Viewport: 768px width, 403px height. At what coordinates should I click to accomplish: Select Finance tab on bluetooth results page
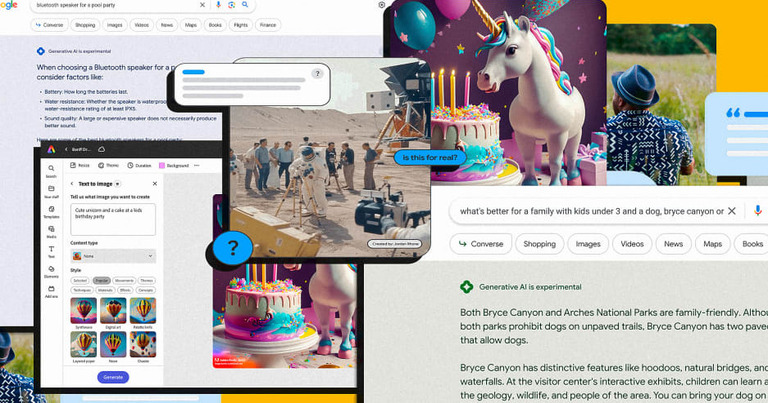(268, 25)
